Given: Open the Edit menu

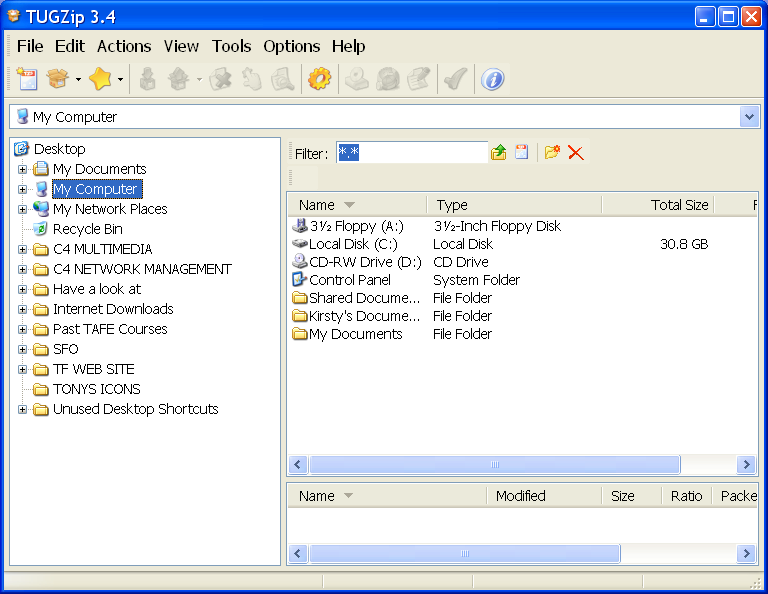Looking at the screenshot, I should 70,46.
